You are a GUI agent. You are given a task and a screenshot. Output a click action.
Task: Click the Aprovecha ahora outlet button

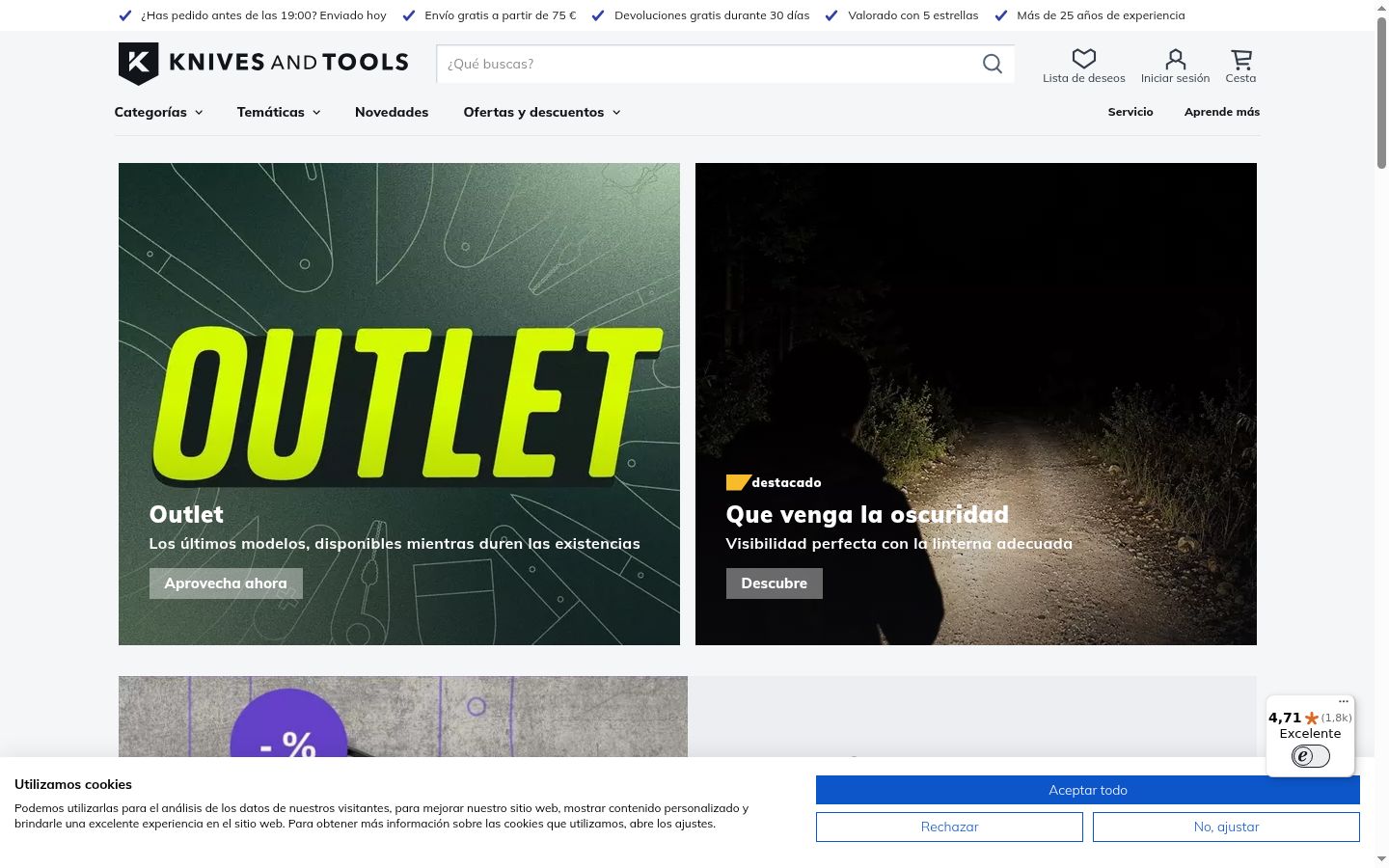pos(226,583)
